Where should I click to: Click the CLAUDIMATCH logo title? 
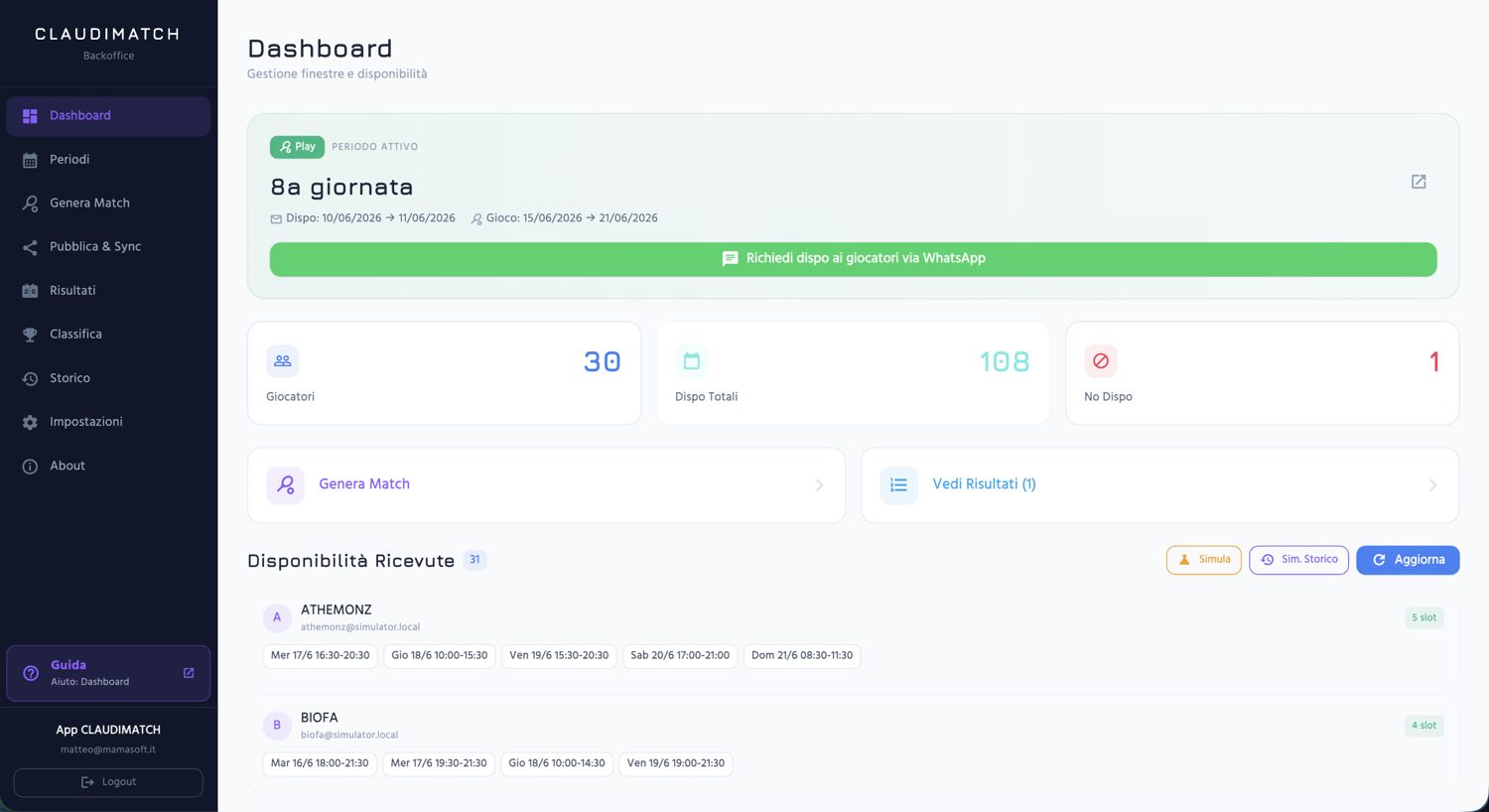click(x=108, y=35)
